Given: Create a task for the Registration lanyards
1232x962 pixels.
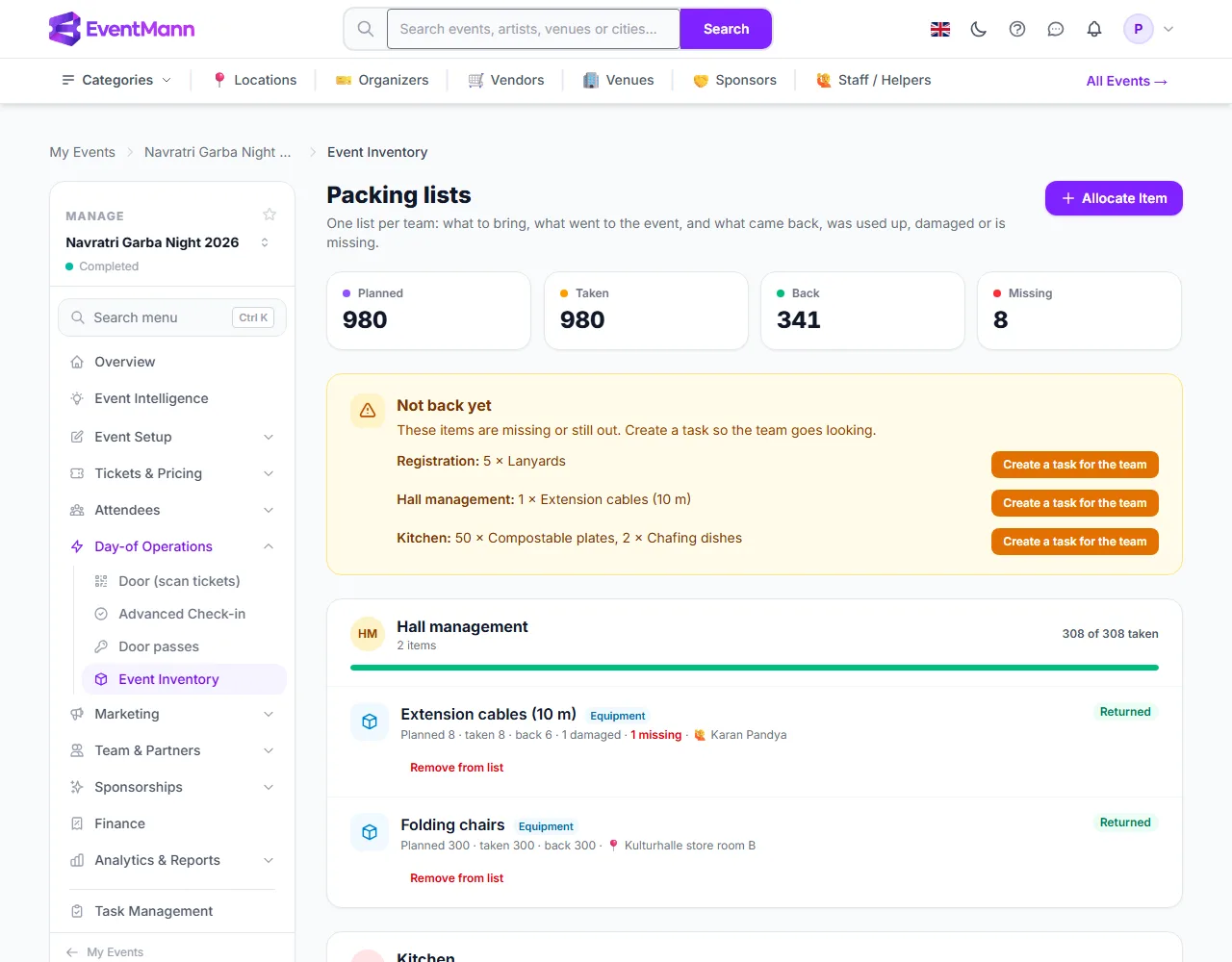Looking at the screenshot, I should click(1075, 465).
